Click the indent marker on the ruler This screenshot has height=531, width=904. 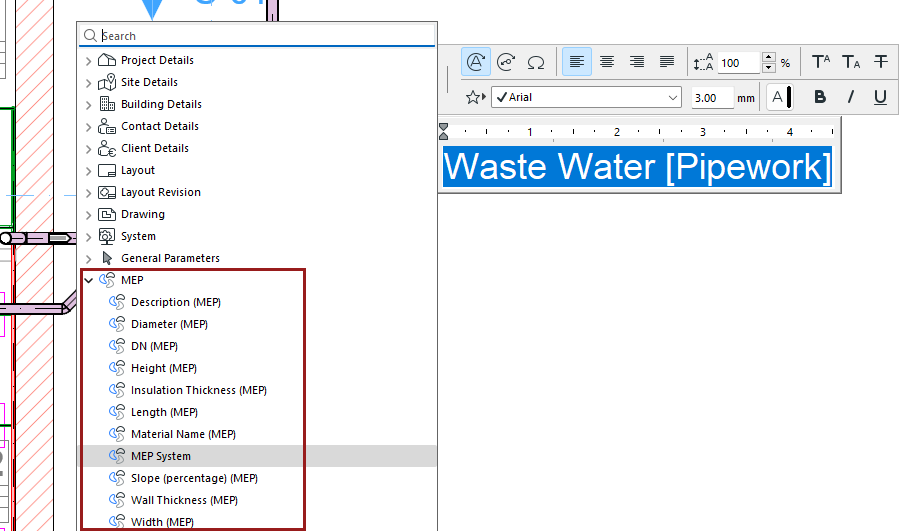coord(443,131)
